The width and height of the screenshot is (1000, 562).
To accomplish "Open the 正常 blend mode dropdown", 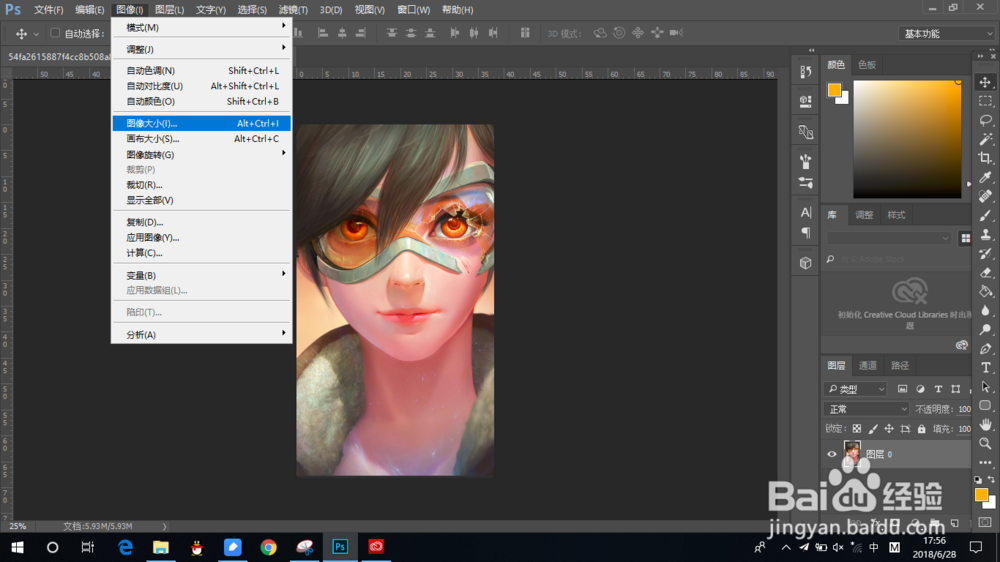I will pos(866,409).
